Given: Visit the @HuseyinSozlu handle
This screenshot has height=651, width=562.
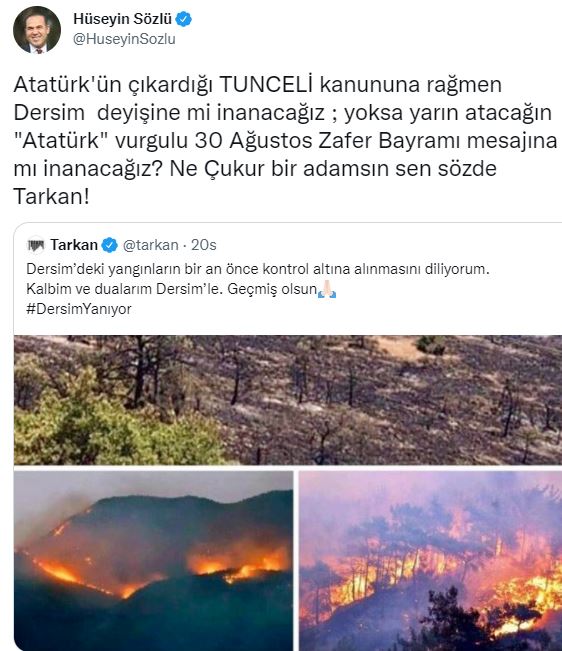Looking at the screenshot, I should coord(124,39).
